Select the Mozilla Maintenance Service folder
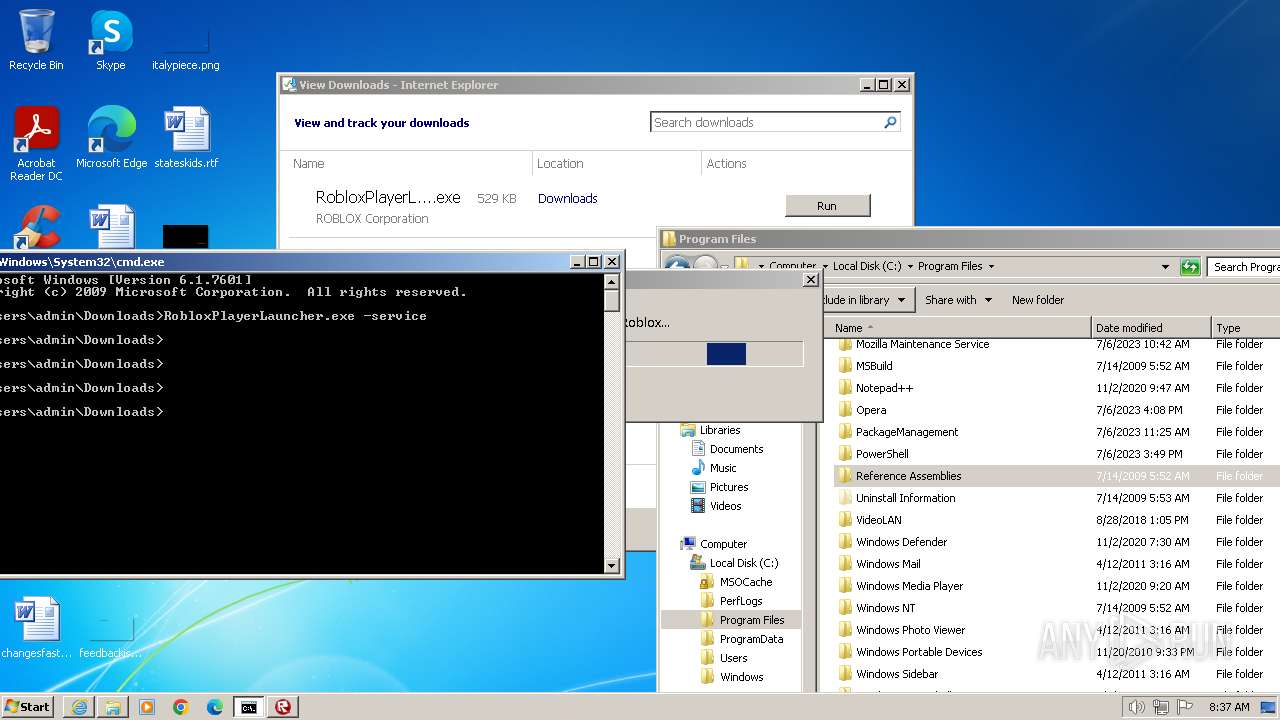 click(922, 344)
